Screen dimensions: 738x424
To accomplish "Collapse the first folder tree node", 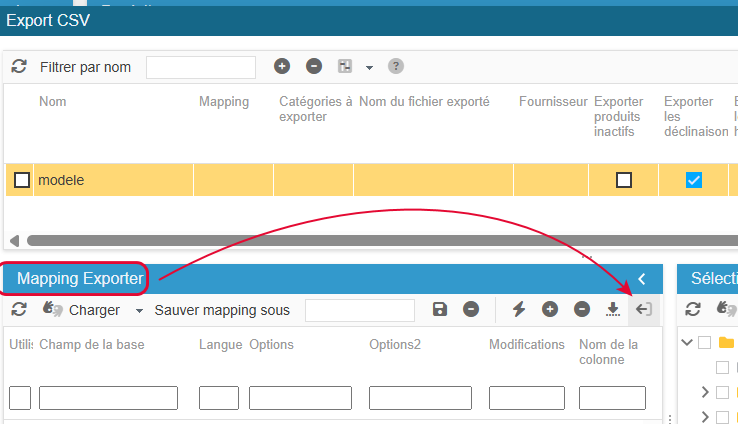I will coord(687,342).
